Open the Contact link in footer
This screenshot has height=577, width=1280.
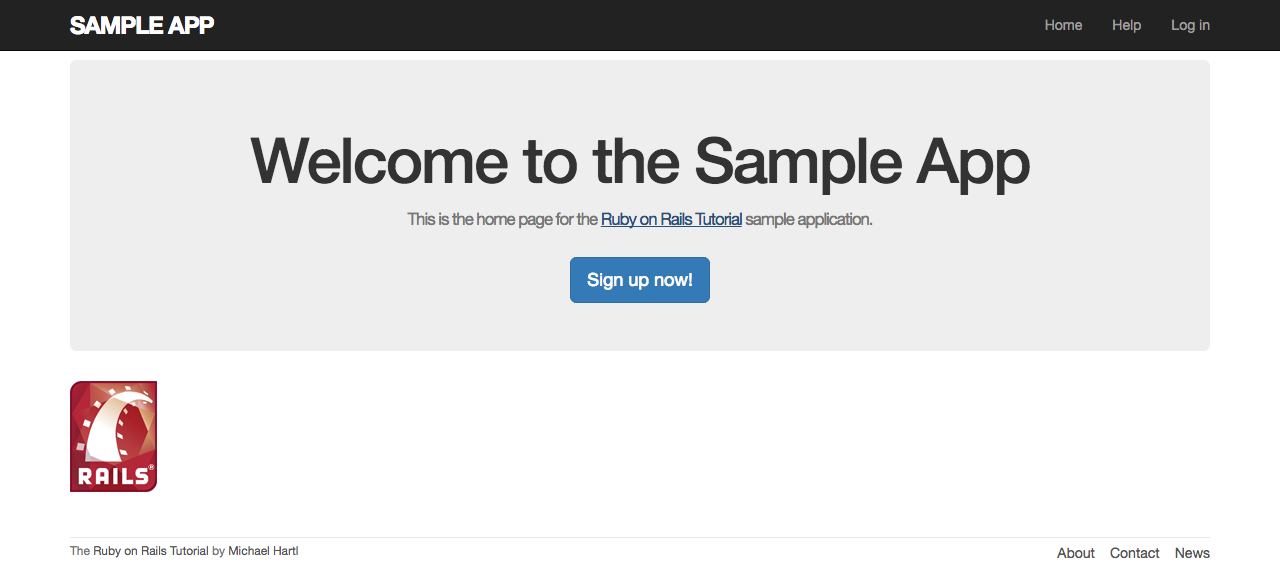point(1134,553)
